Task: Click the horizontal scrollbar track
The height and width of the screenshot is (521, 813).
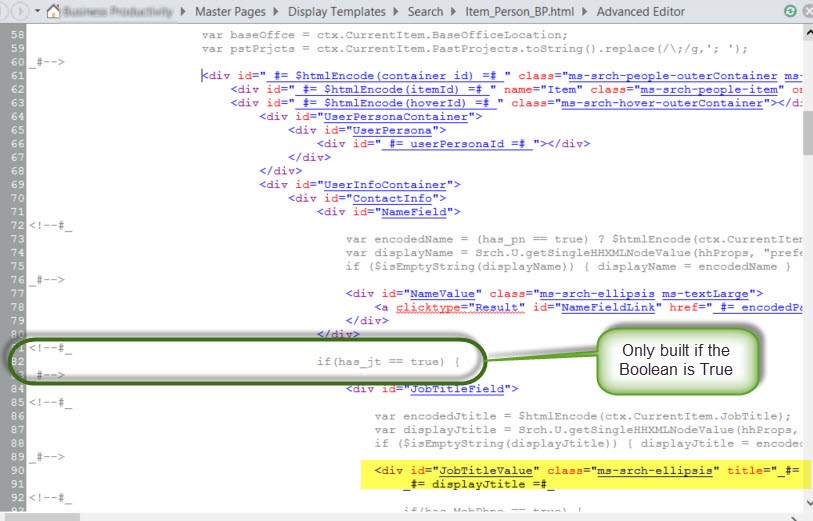Action: [x=400, y=516]
